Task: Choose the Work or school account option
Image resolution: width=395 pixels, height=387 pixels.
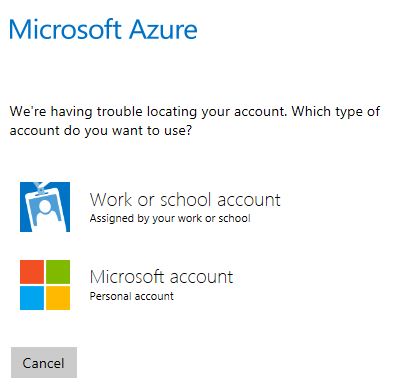Action: click(150, 207)
